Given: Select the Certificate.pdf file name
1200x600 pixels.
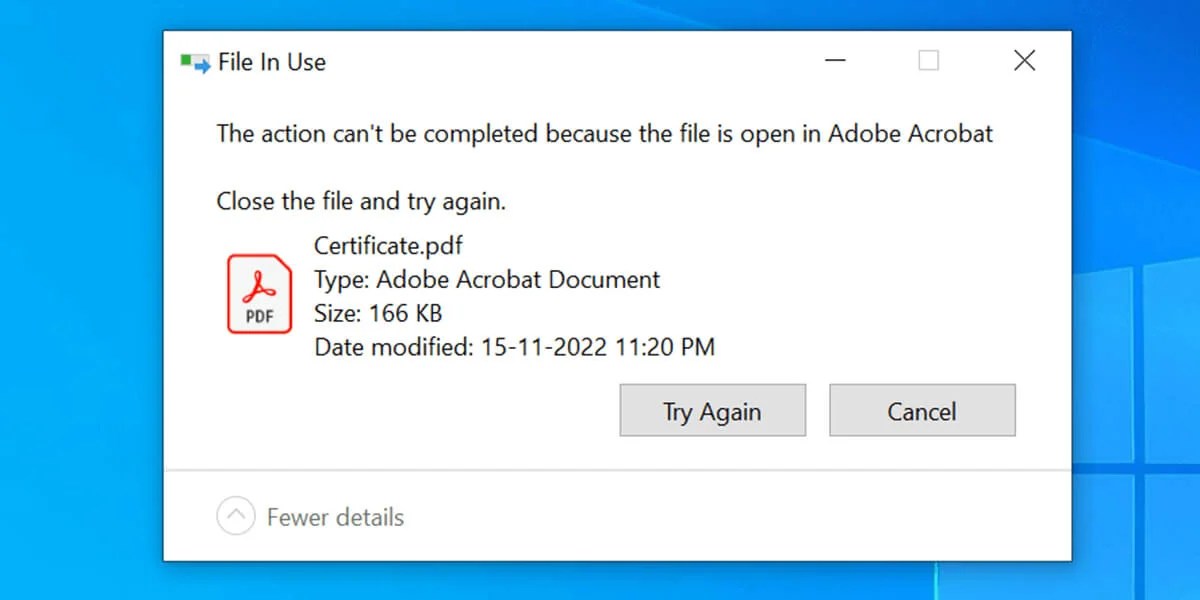Looking at the screenshot, I should click(388, 245).
